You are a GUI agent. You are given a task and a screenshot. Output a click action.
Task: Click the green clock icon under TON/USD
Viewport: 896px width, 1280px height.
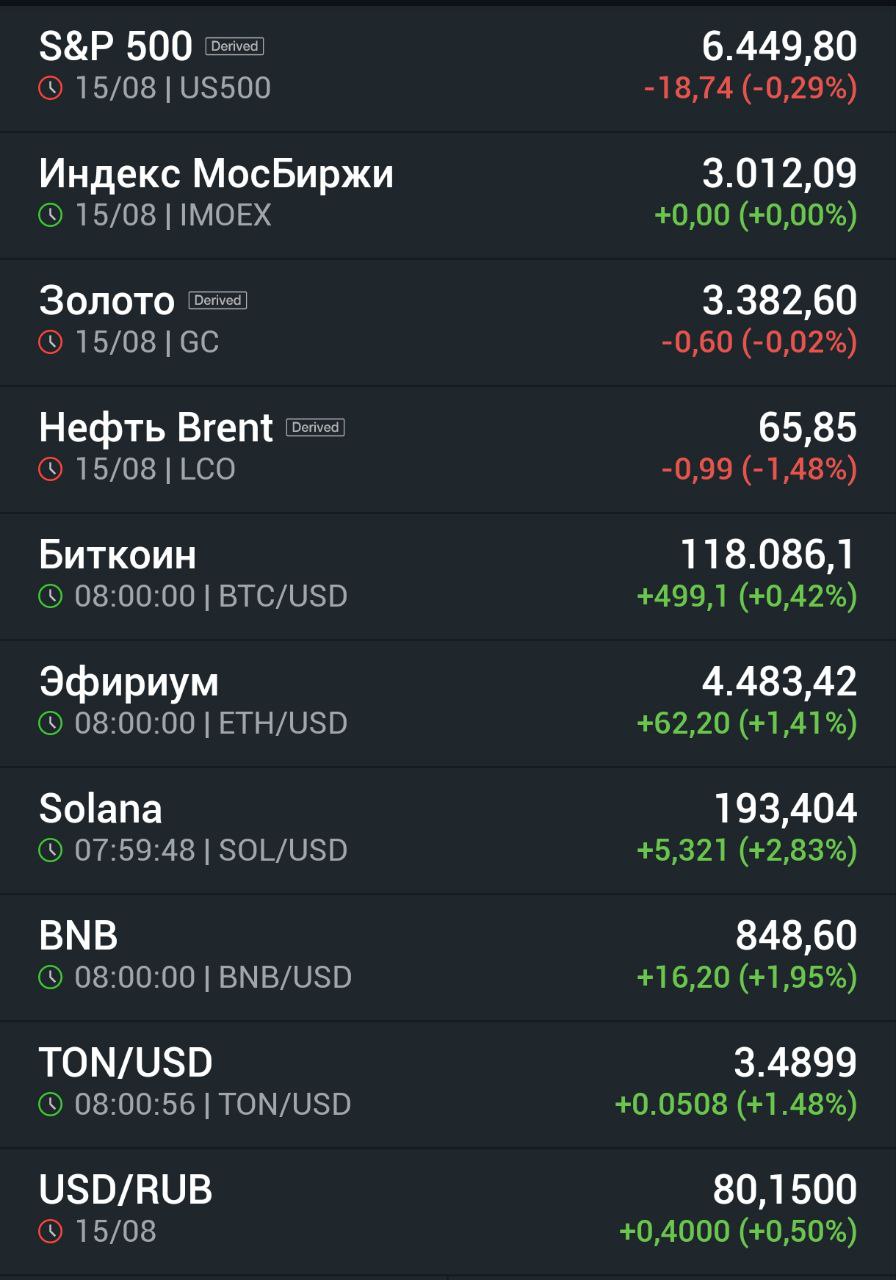coord(50,1104)
